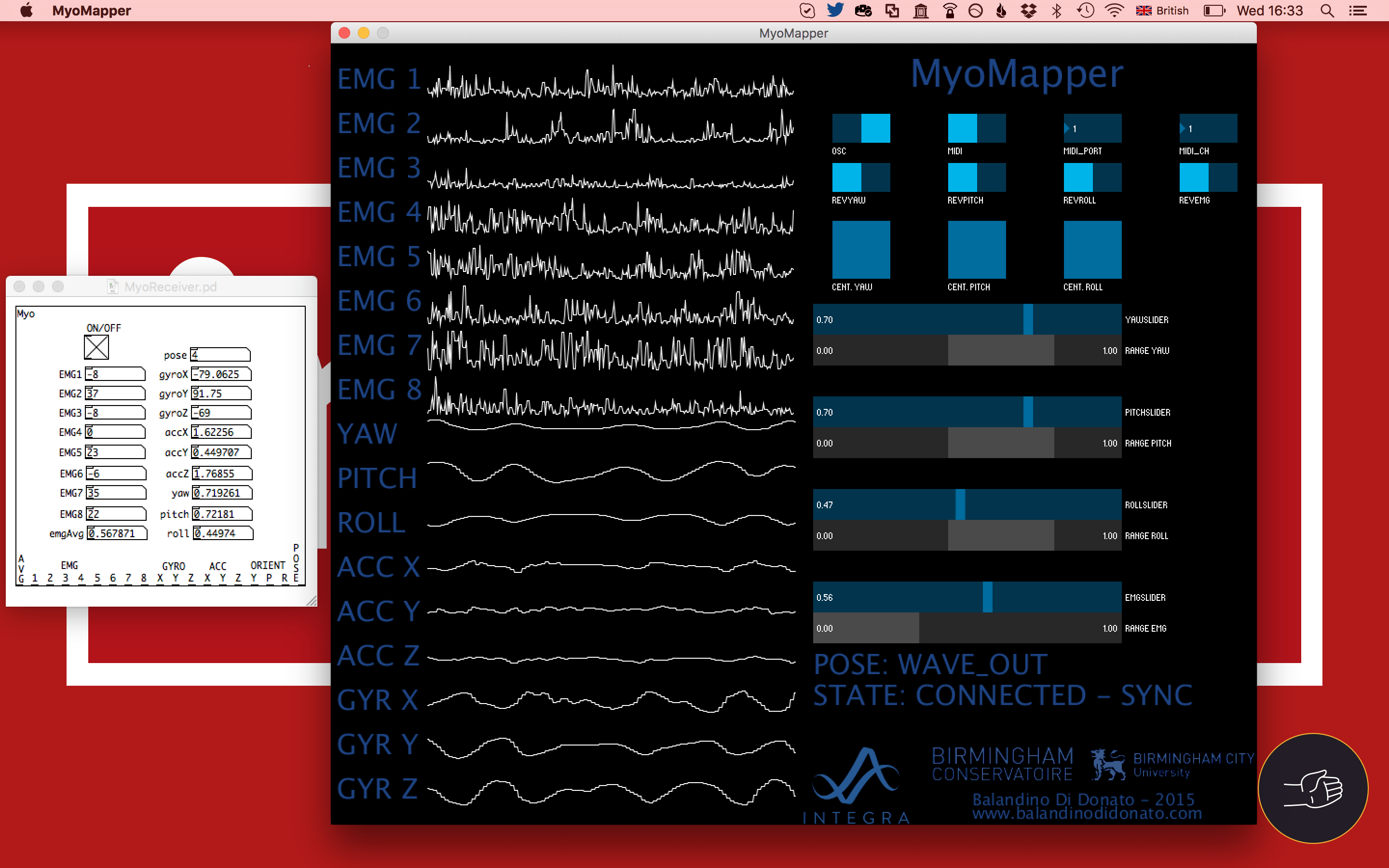The width and height of the screenshot is (1389, 868).
Task: Click the bank building menu bar icon
Action: click(x=921, y=10)
